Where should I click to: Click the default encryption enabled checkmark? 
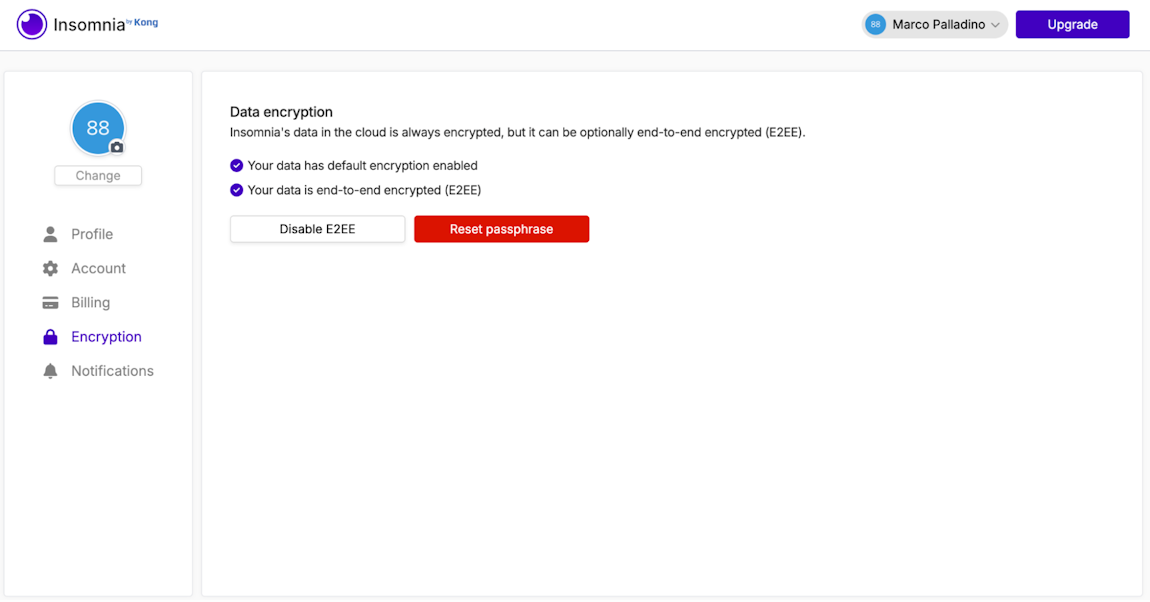236,165
